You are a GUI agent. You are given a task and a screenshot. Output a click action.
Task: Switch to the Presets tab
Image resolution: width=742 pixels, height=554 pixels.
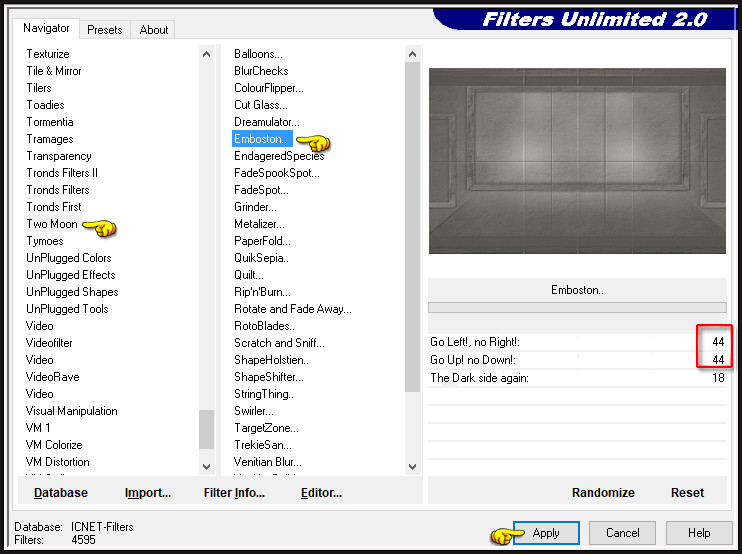[x=105, y=30]
